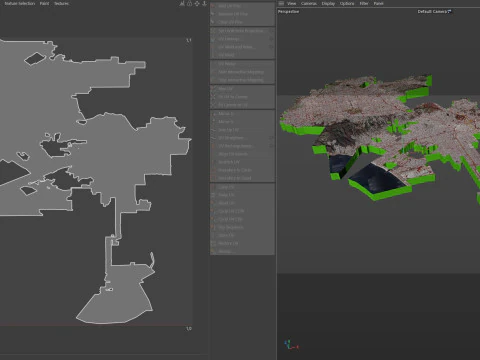The image size is (480, 360).
Task: Choose Clear UV Pins menu entry
Action: pos(242,22)
